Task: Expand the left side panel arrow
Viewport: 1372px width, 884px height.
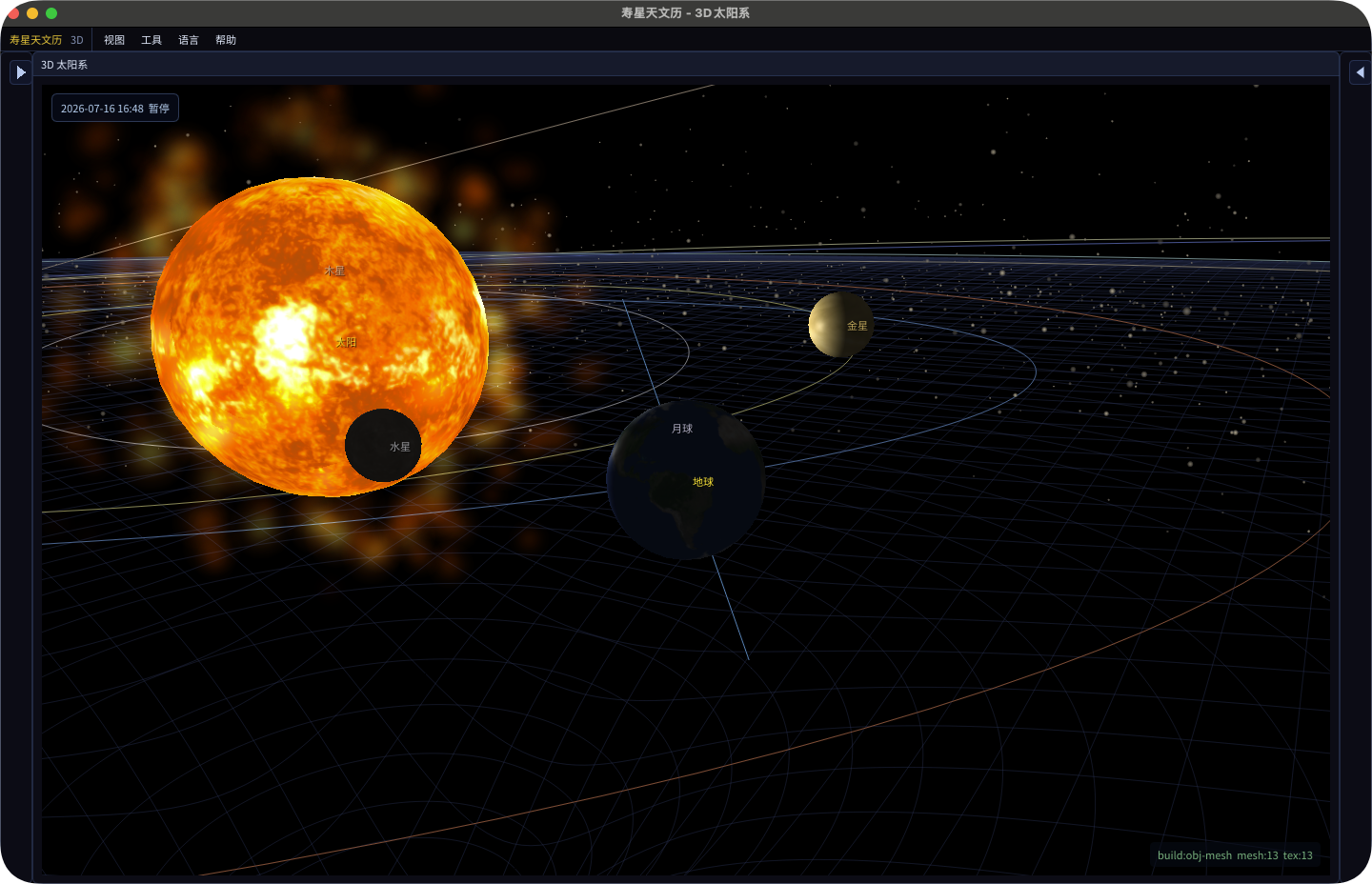Action: click(21, 72)
